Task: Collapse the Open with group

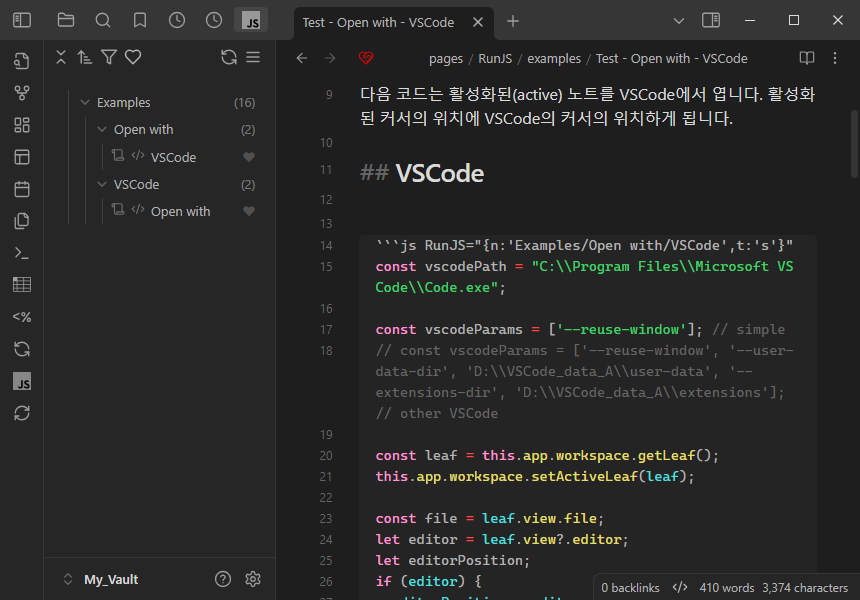Action: point(102,129)
